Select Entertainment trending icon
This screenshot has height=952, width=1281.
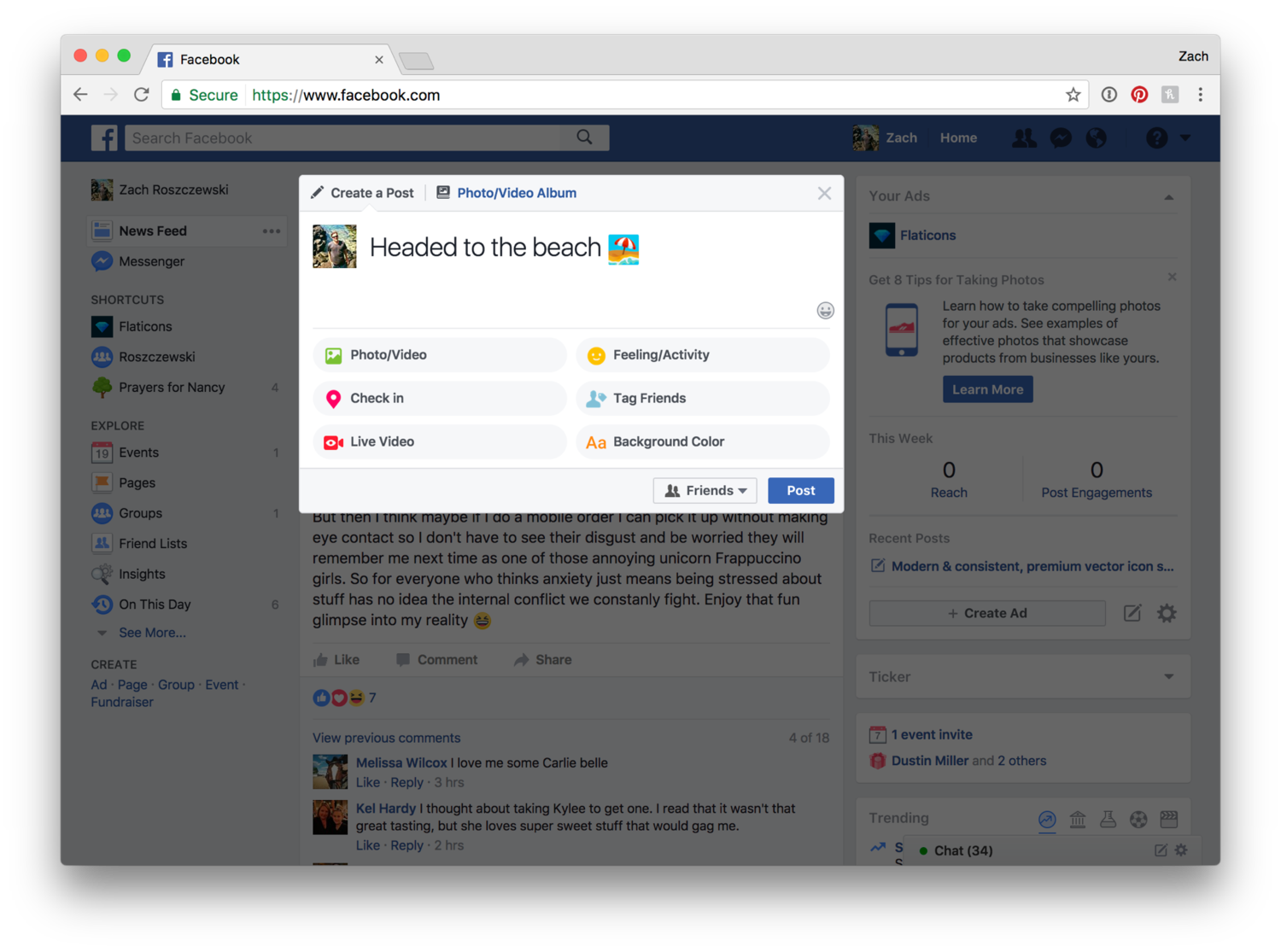1169,820
